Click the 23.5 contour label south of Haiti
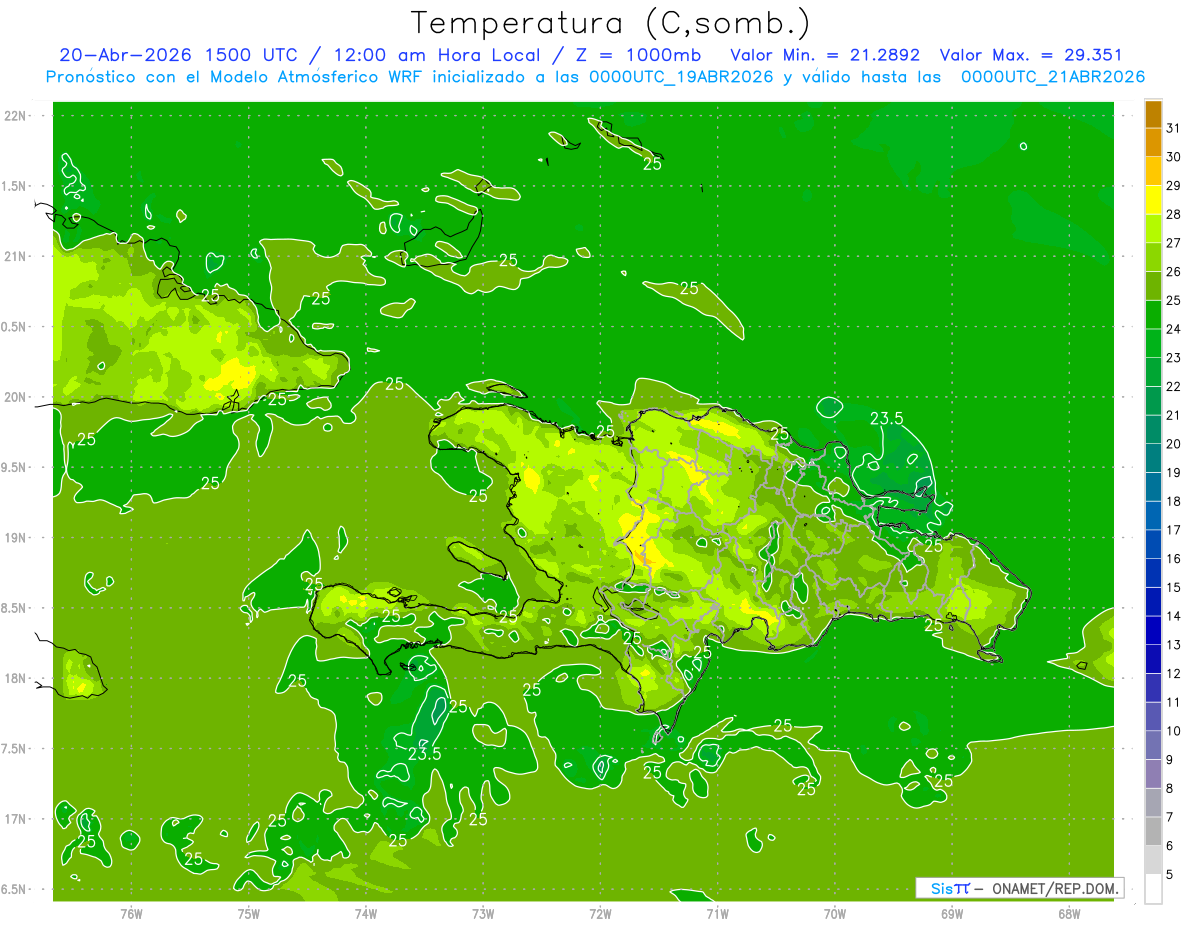Image resolution: width=1200 pixels, height=927 pixels. (424, 753)
